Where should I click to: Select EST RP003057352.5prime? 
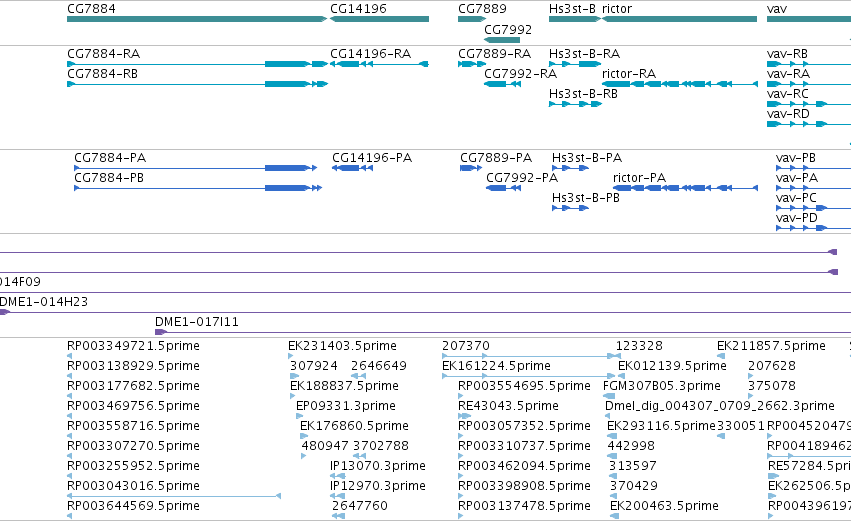click(x=524, y=426)
